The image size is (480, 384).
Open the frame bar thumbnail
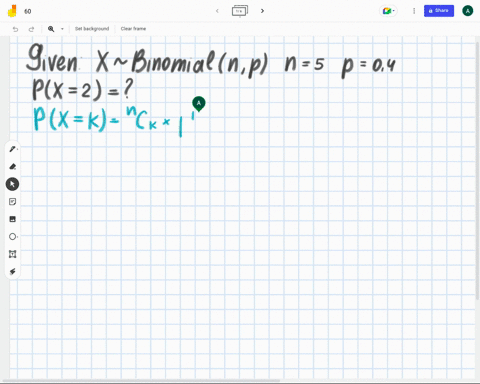click(x=240, y=11)
